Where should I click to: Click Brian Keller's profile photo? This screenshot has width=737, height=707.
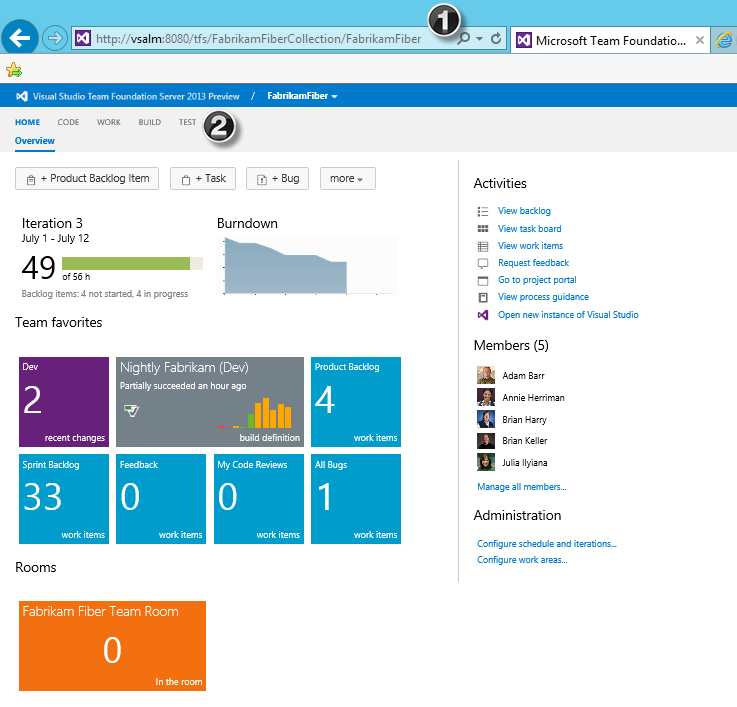(486, 441)
